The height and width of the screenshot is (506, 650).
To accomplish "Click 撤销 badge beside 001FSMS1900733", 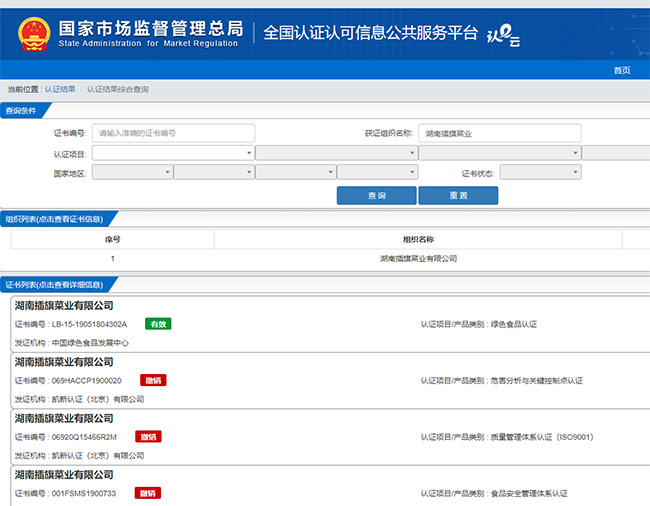I will [x=148, y=493].
